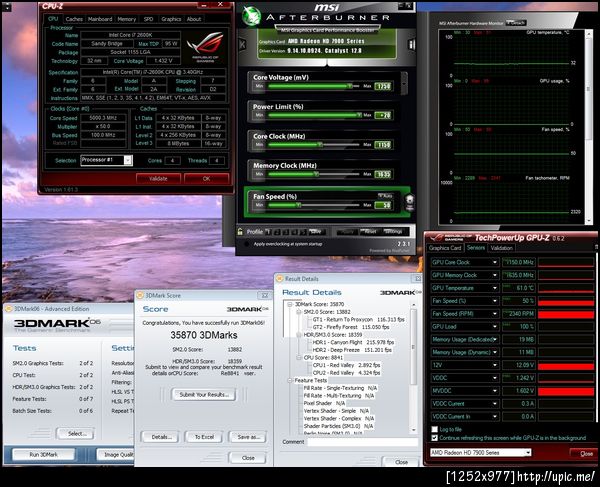Click the Afterburner Reset button

pyautogui.click(x=370, y=232)
